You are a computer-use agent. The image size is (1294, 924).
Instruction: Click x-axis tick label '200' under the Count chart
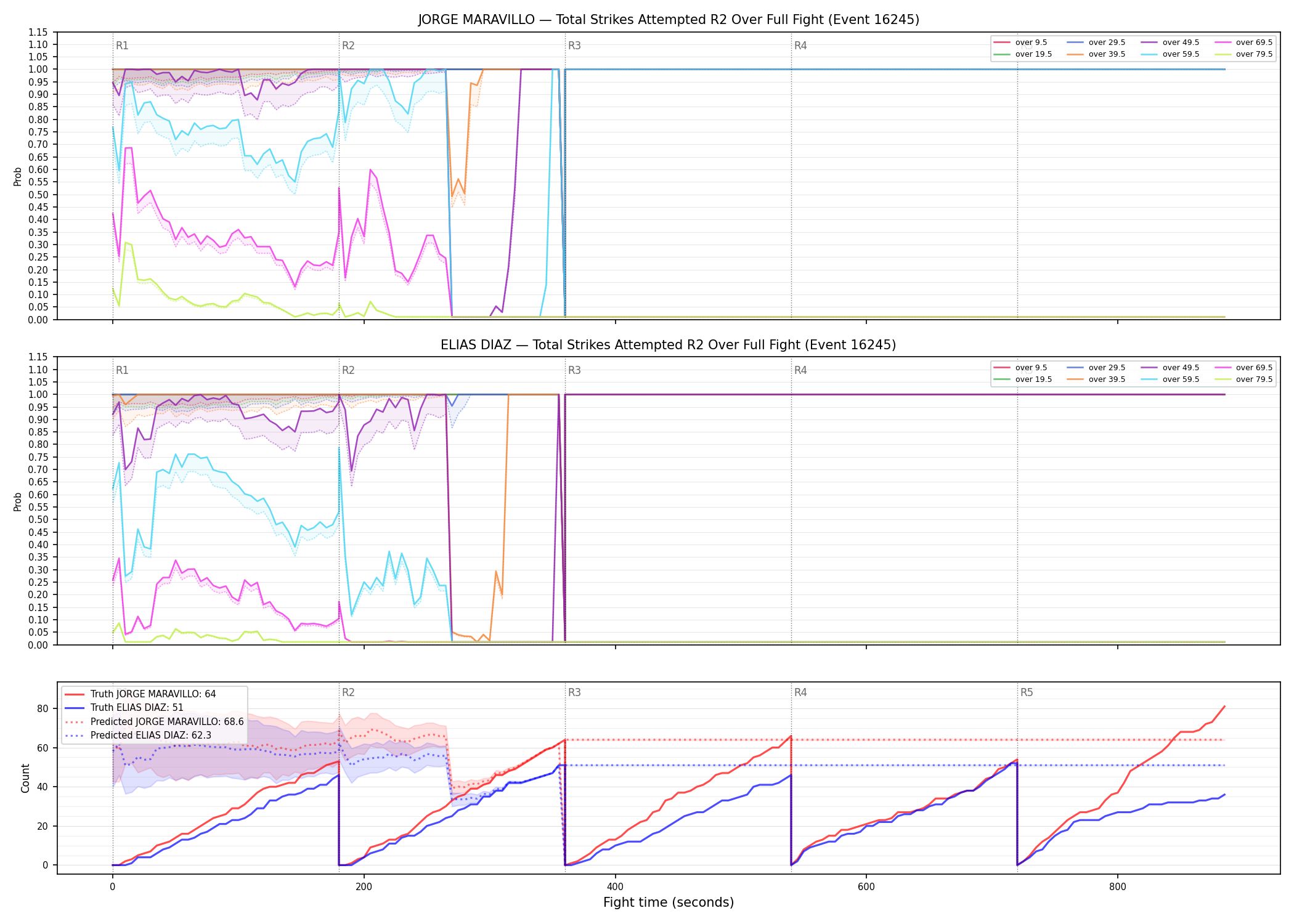pyautogui.click(x=364, y=887)
